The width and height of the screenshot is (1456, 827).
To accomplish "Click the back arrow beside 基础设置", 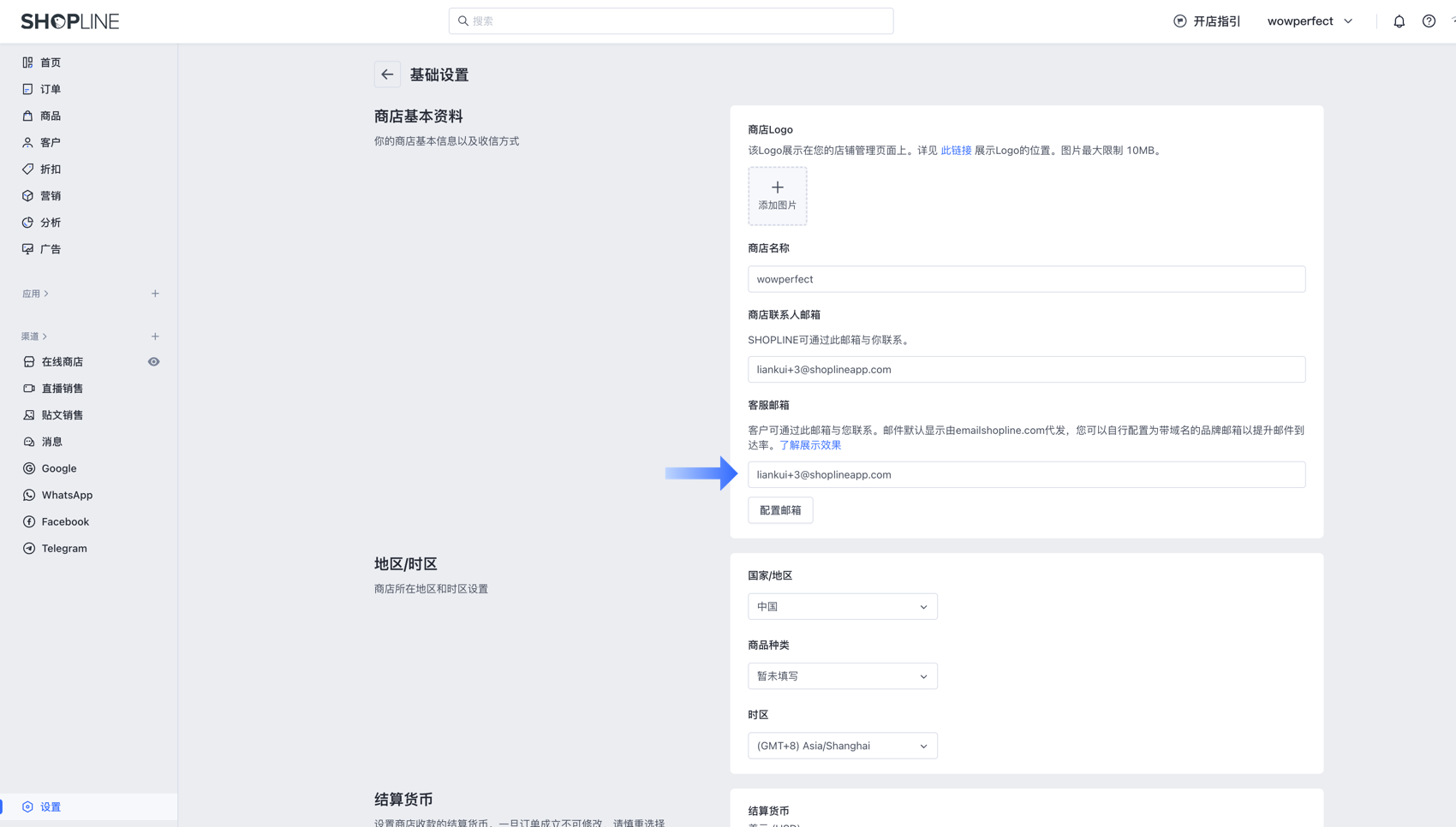I will 387,74.
